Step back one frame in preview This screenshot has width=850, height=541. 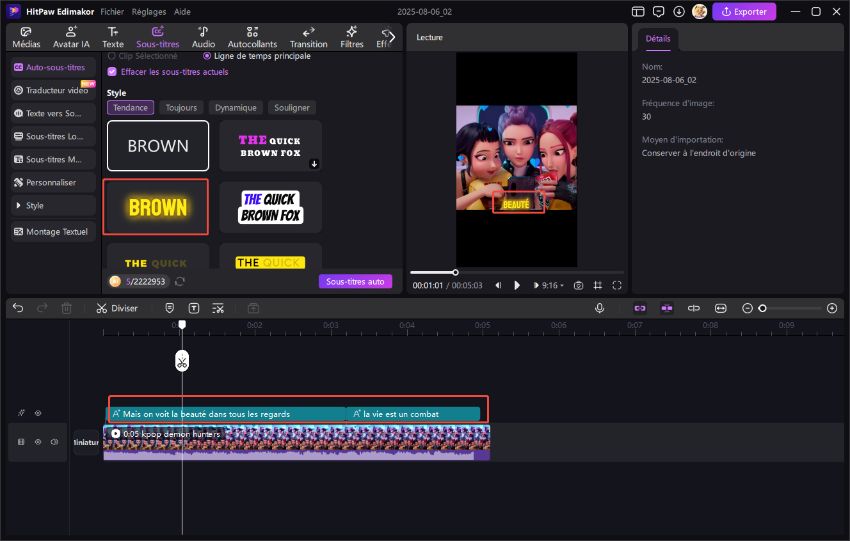point(498,285)
